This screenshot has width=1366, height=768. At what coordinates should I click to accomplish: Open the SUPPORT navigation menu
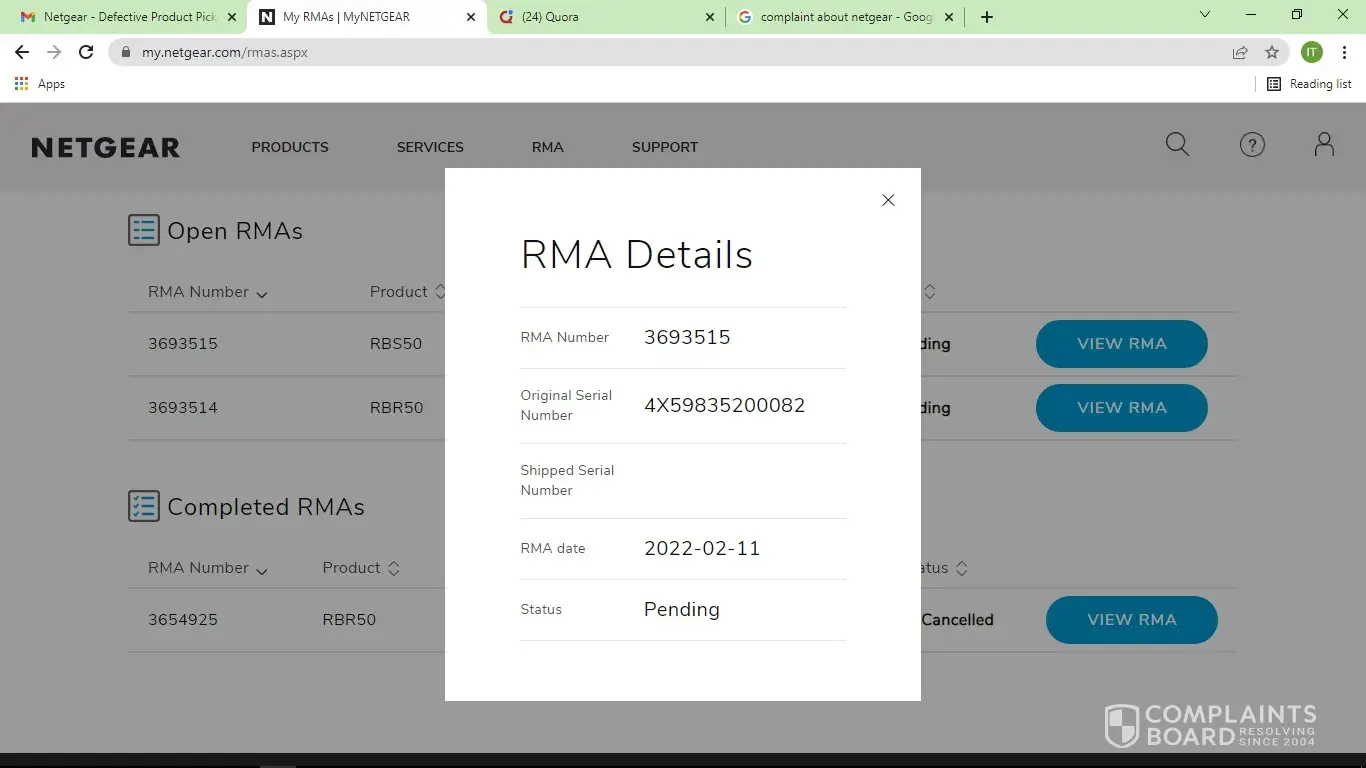click(x=664, y=147)
